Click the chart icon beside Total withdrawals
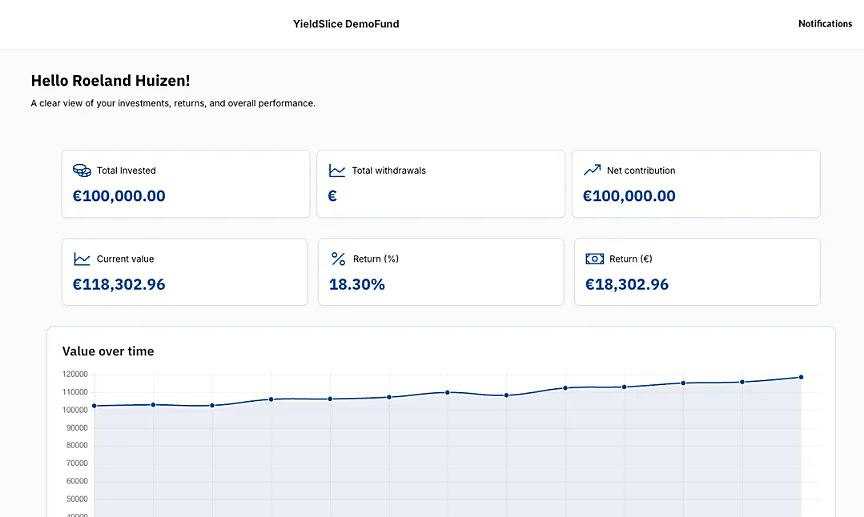Viewport: 864px width, 517px height. (337, 170)
